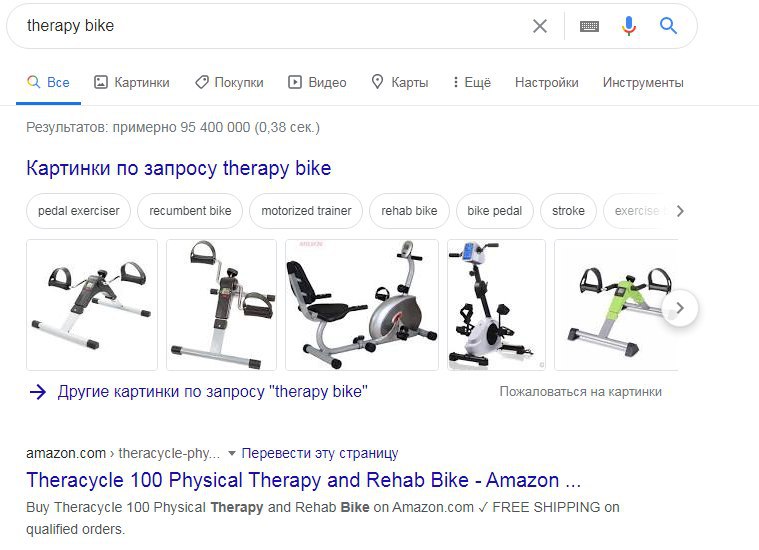This screenshot has height=550, width=759.
Task: Open the recumbent exercise bike thumbnail
Action: click(362, 305)
